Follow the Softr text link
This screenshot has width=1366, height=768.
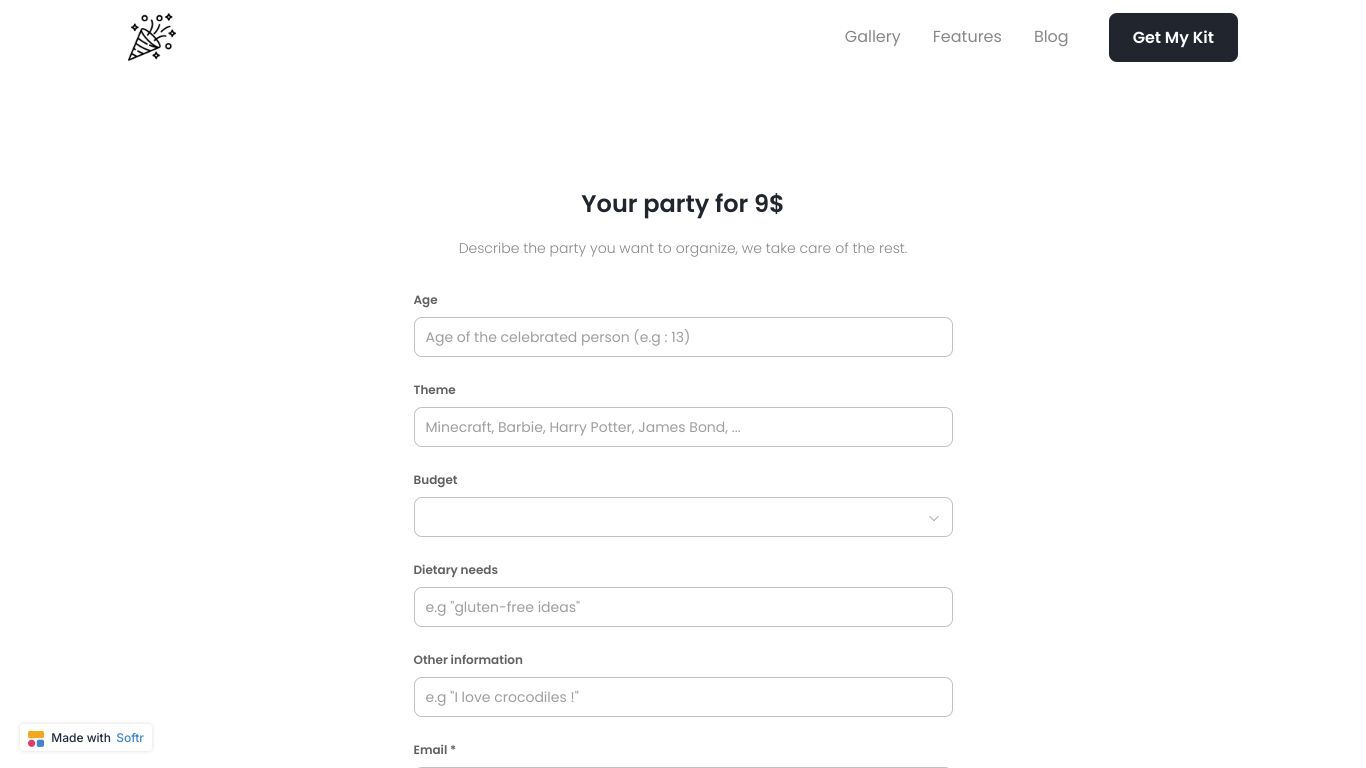(130, 738)
